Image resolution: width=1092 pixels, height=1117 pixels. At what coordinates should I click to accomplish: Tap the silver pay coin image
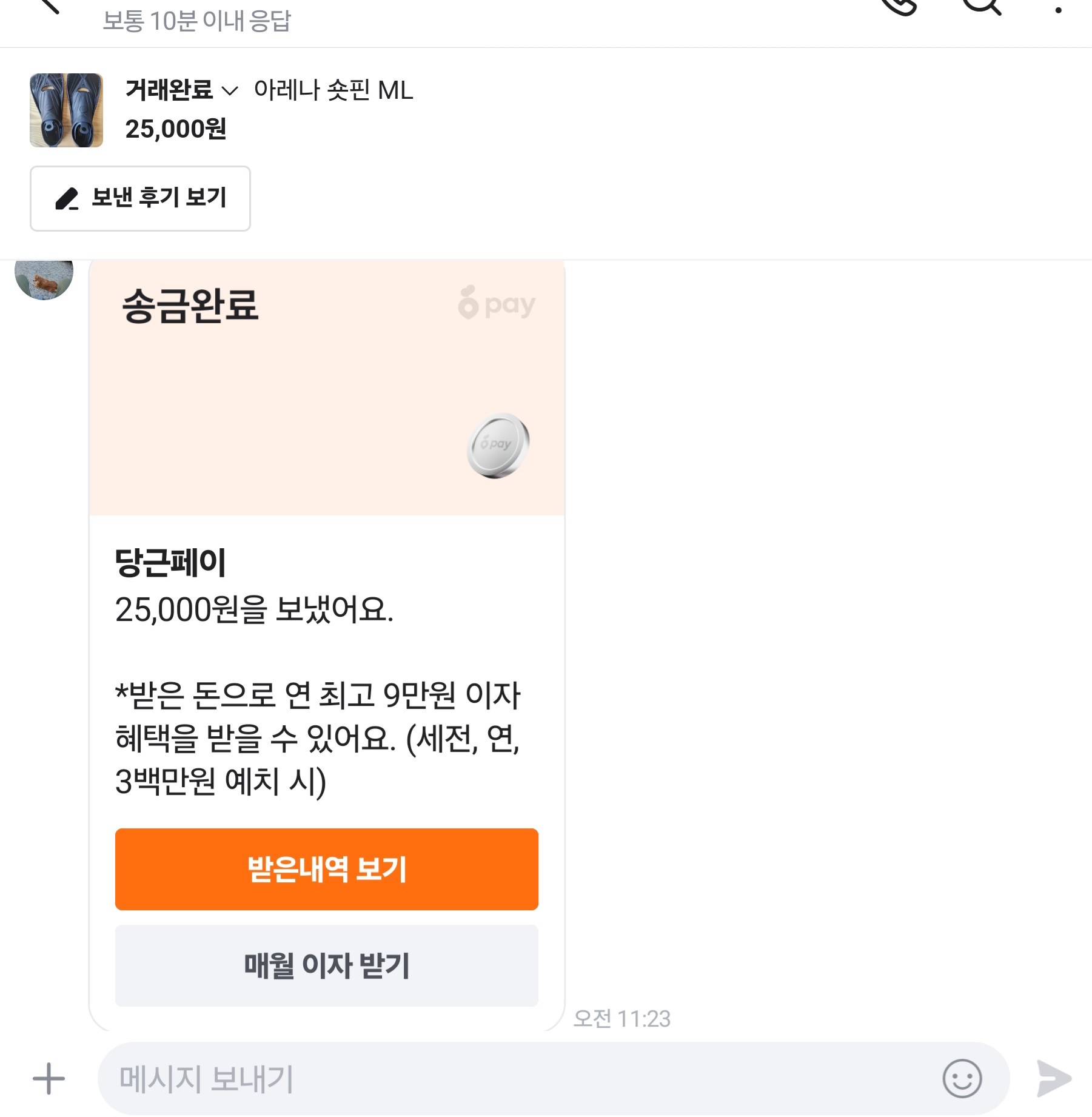(498, 445)
